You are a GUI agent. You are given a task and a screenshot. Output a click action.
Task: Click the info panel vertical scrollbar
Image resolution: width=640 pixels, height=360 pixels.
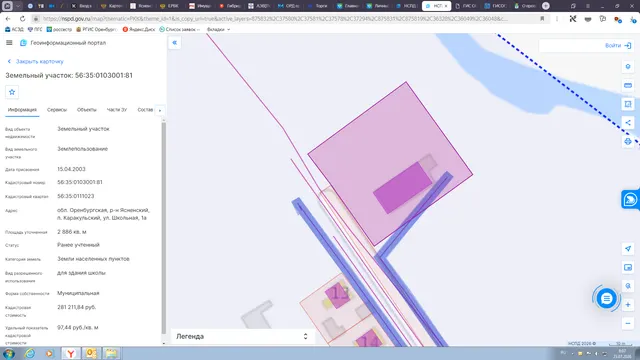click(164, 229)
